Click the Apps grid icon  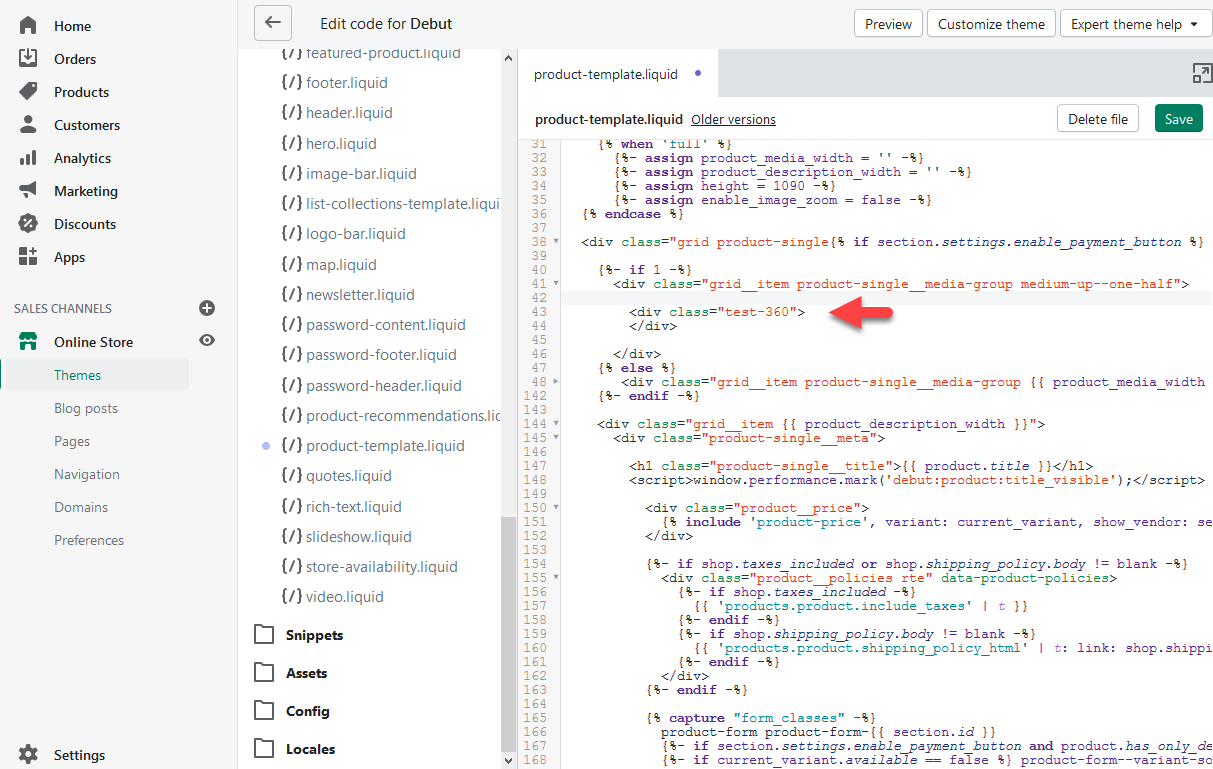pyautogui.click(x=28, y=256)
